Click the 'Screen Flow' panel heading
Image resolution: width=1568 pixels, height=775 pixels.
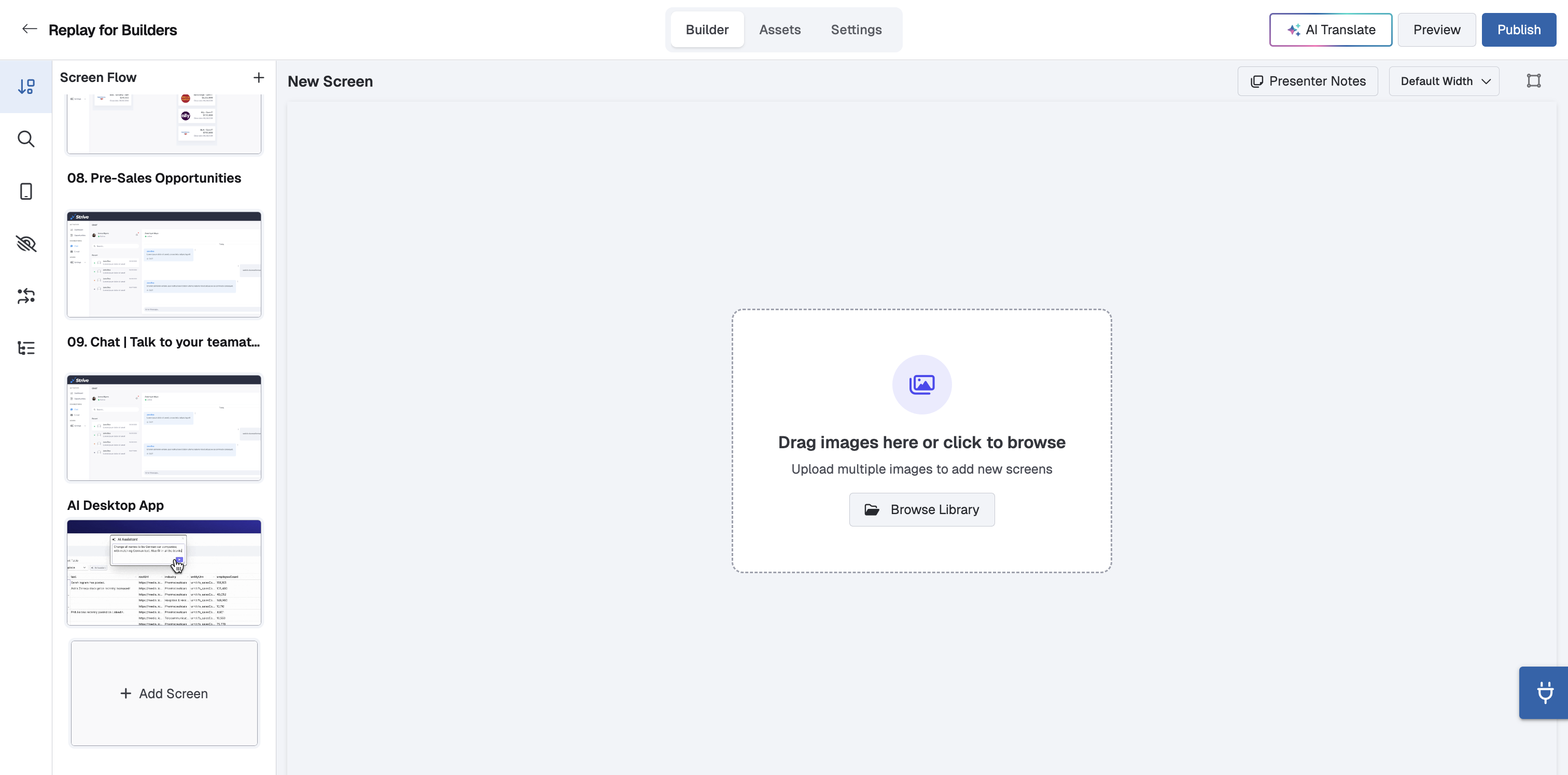pos(98,77)
